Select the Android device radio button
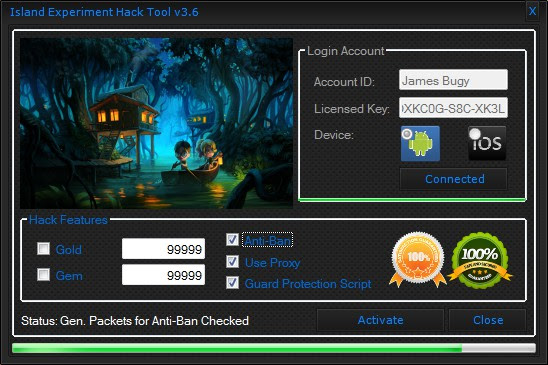Screen dimensions: 548x365 [x=406, y=134]
